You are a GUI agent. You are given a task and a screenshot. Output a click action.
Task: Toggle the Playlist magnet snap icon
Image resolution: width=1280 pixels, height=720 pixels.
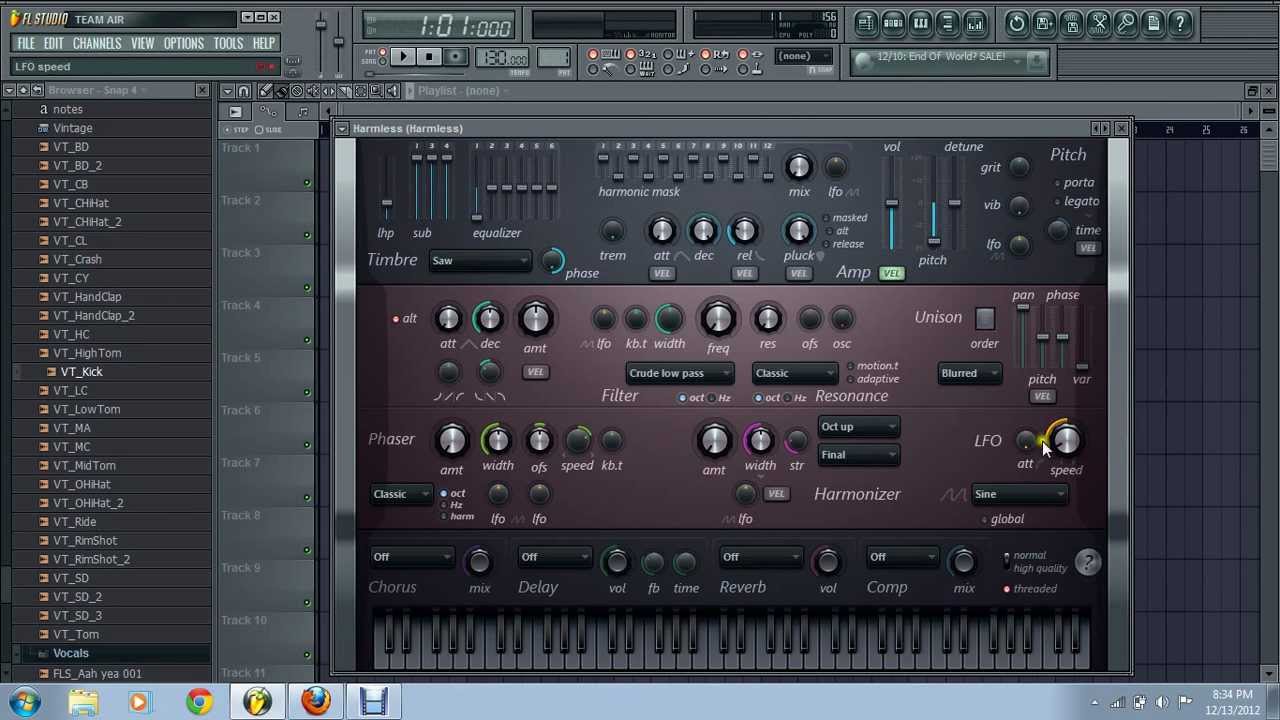(x=243, y=91)
